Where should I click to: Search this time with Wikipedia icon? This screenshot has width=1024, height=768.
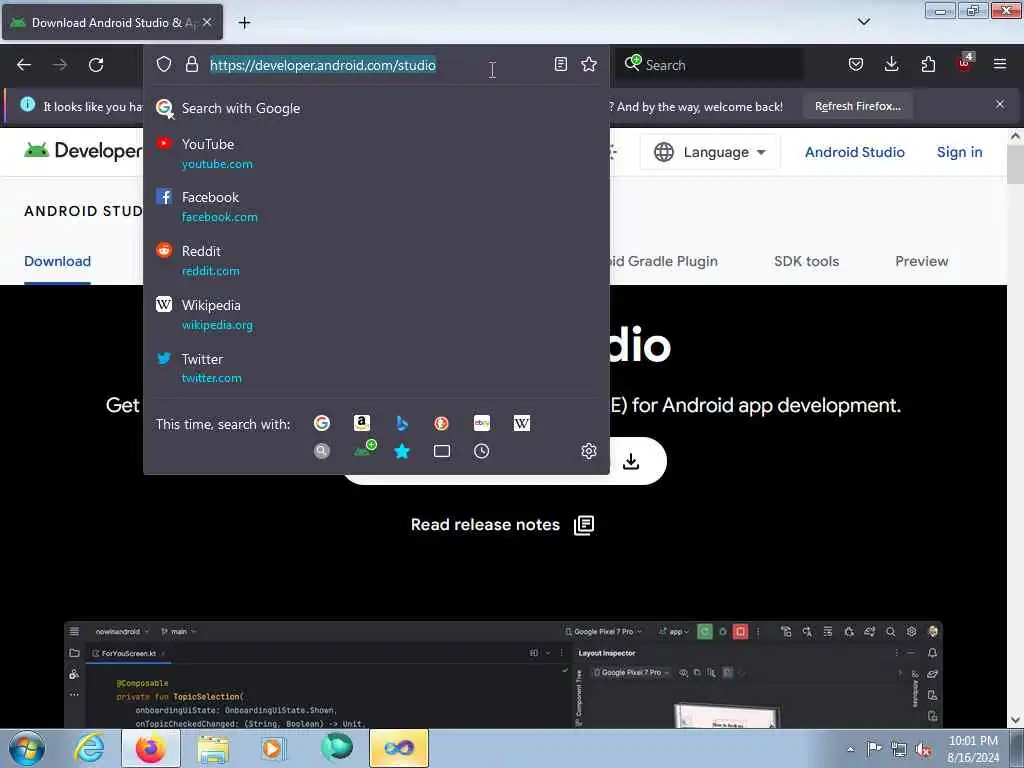coord(522,423)
